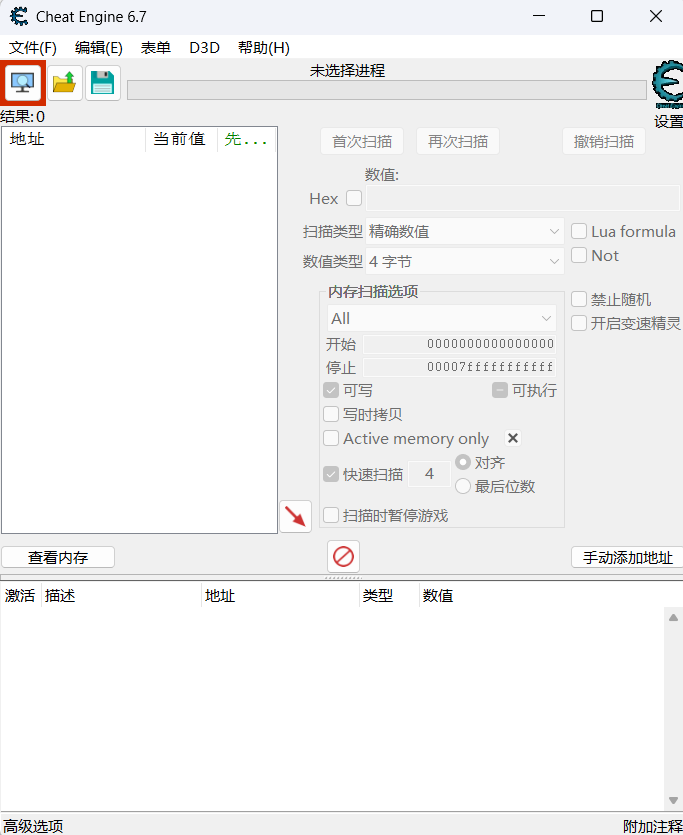Click the 停止 address field

(x=459, y=367)
